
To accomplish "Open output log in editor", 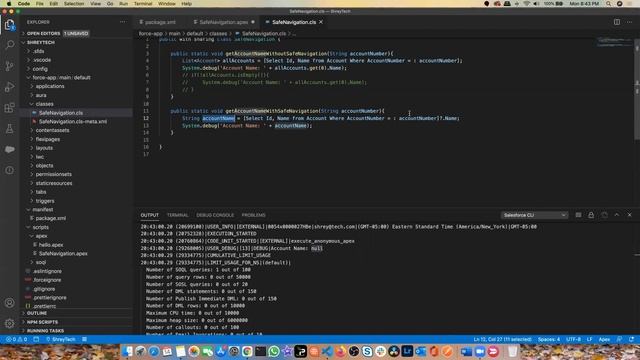I will point(604,215).
